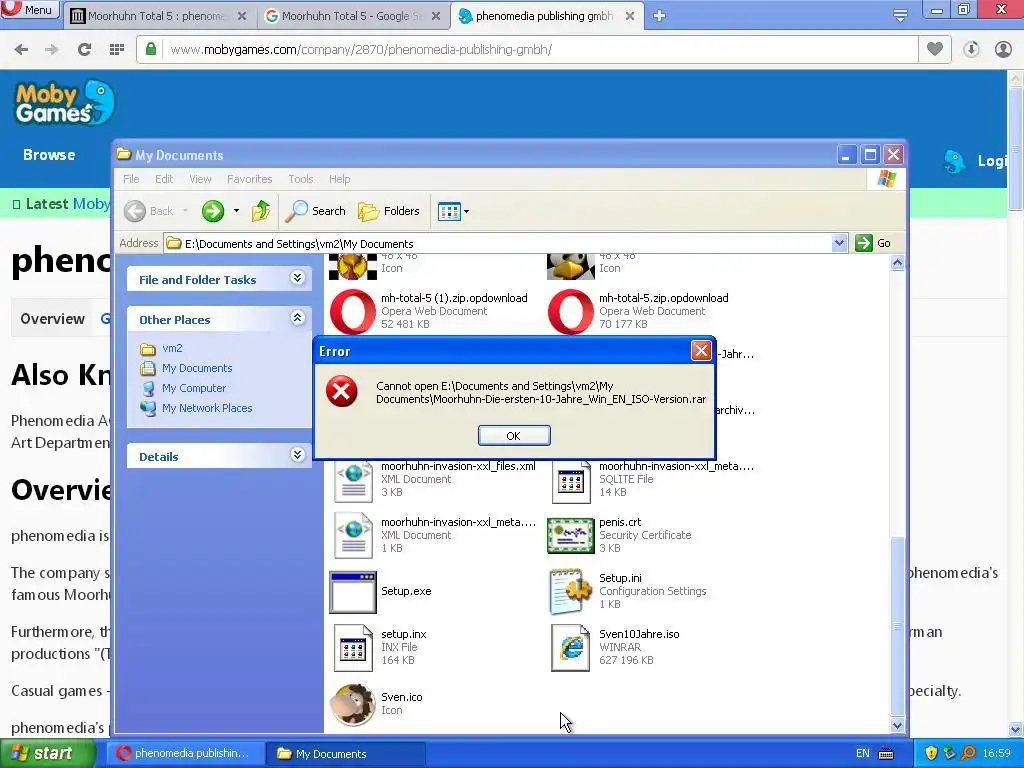Open browser downloads icon

click(x=971, y=50)
